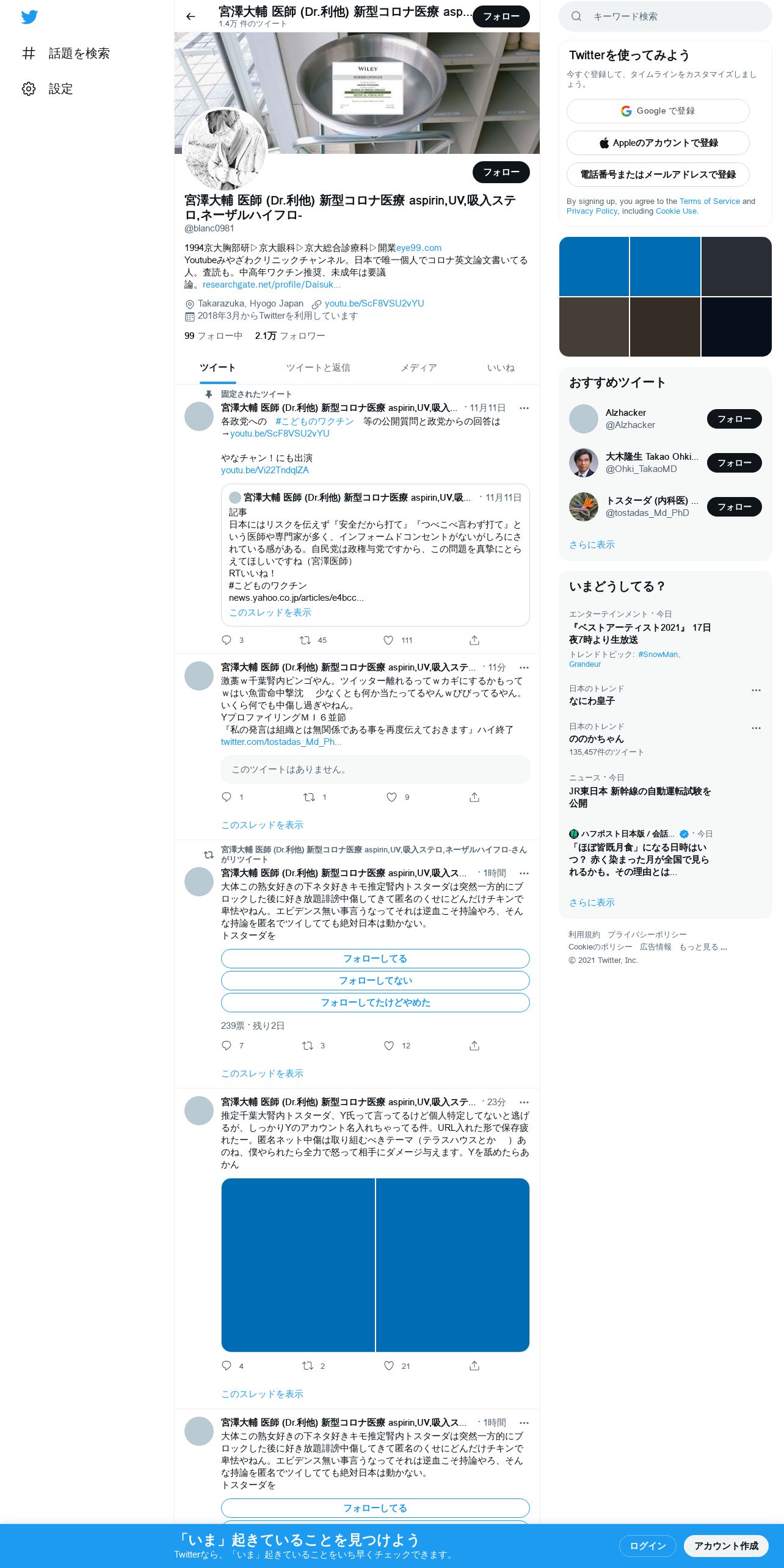The image size is (784, 1568).
Task: Register with 電話番号またはメールアドレスで登録
Action: [658, 175]
